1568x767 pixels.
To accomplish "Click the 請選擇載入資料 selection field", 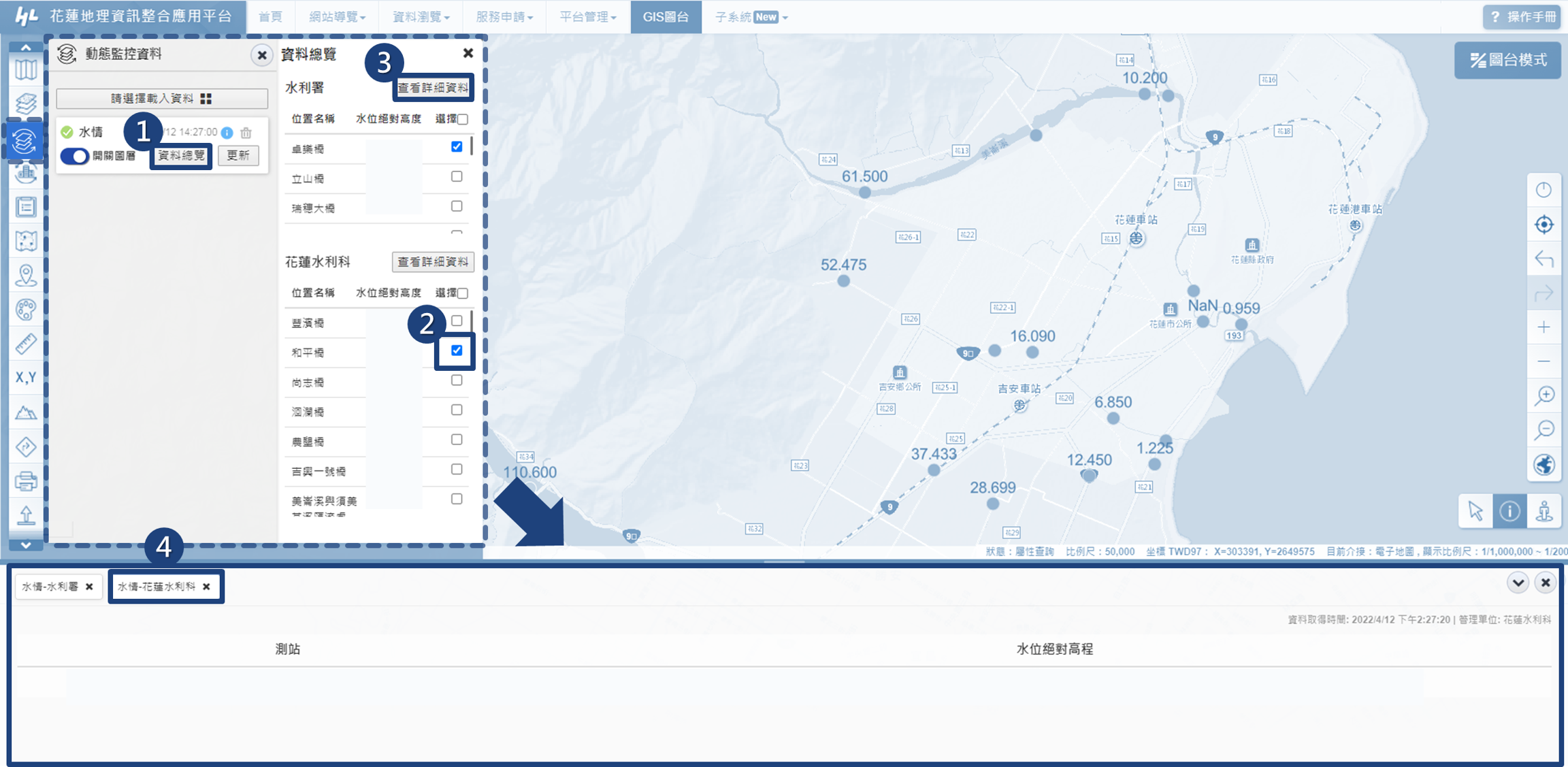I will [162, 99].
